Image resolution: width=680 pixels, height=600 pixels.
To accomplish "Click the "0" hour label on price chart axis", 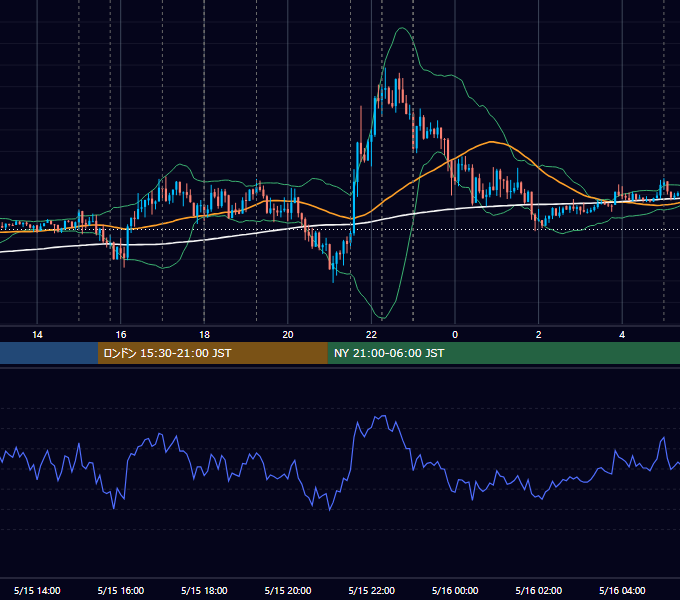I will (455, 335).
